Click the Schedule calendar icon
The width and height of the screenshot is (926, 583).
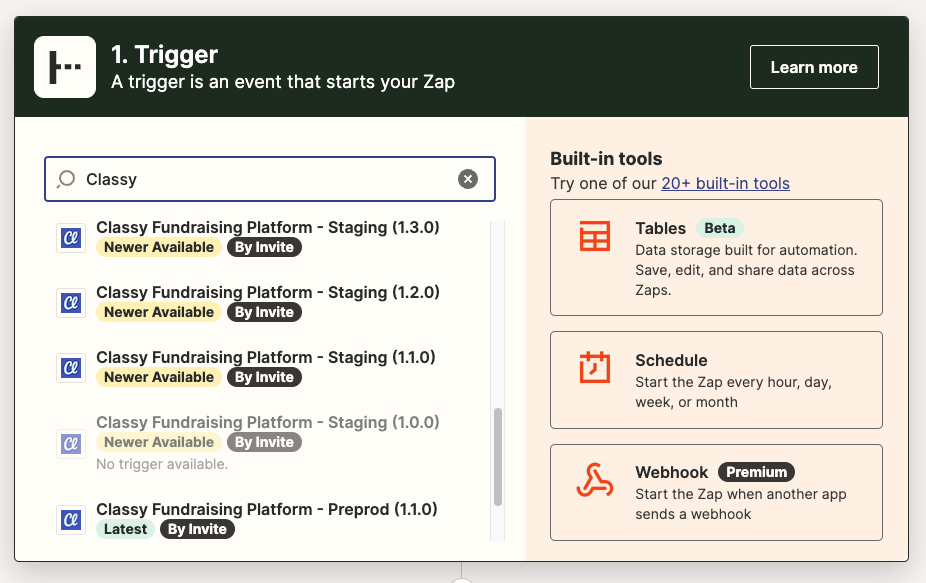tap(595, 367)
